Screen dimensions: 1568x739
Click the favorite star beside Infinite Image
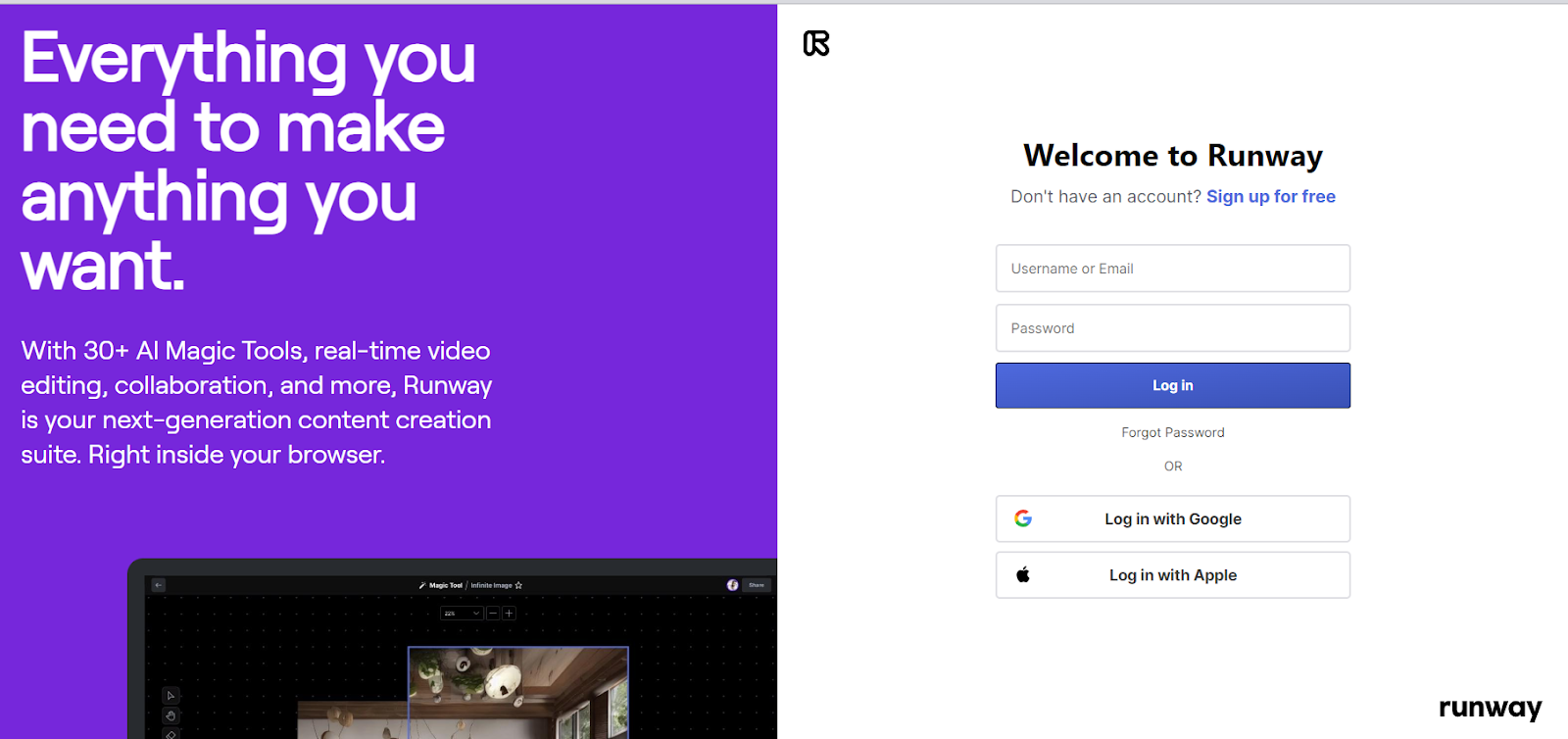pyautogui.click(x=518, y=585)
